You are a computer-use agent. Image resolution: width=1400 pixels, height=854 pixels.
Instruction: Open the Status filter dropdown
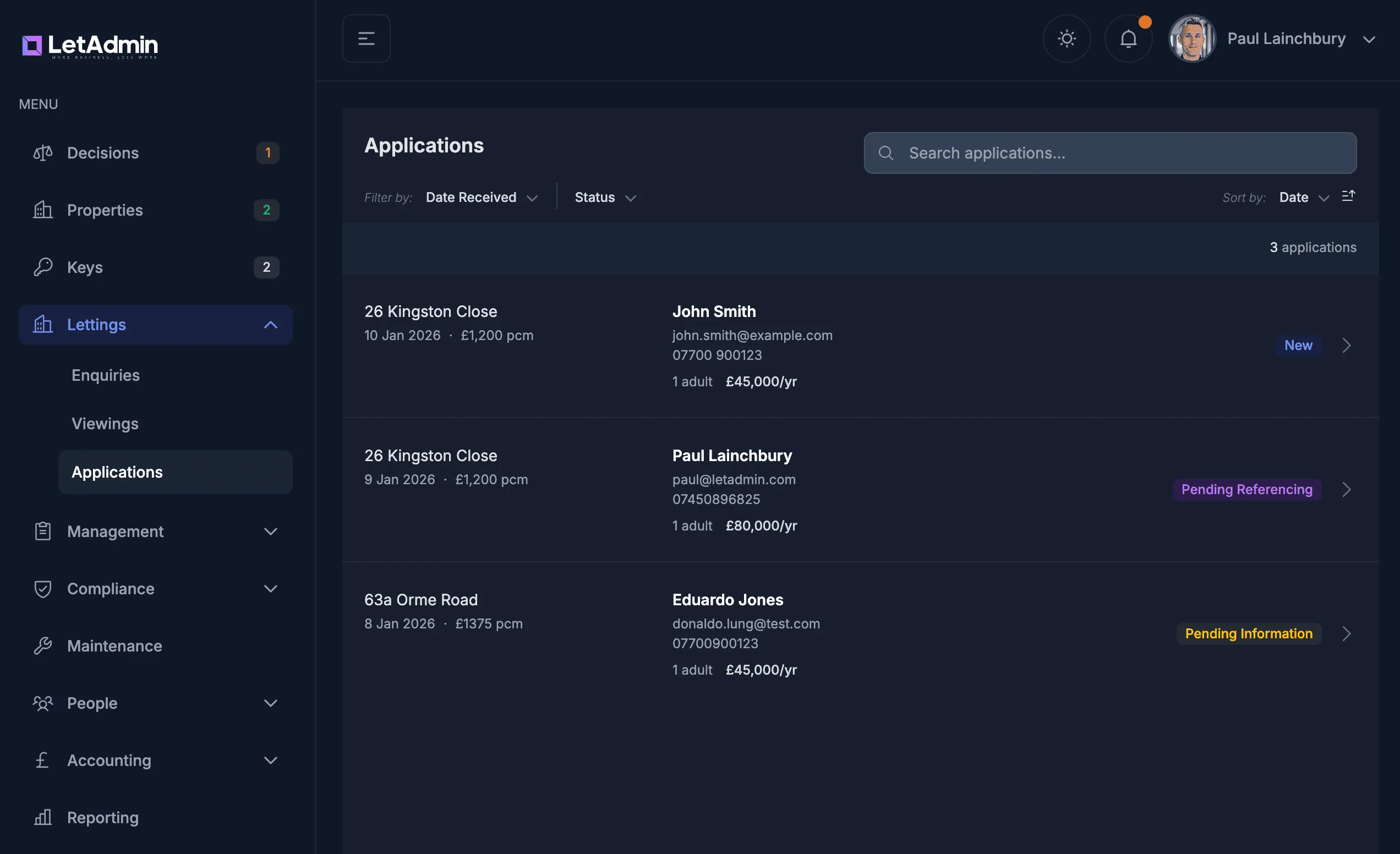point(605,197)
